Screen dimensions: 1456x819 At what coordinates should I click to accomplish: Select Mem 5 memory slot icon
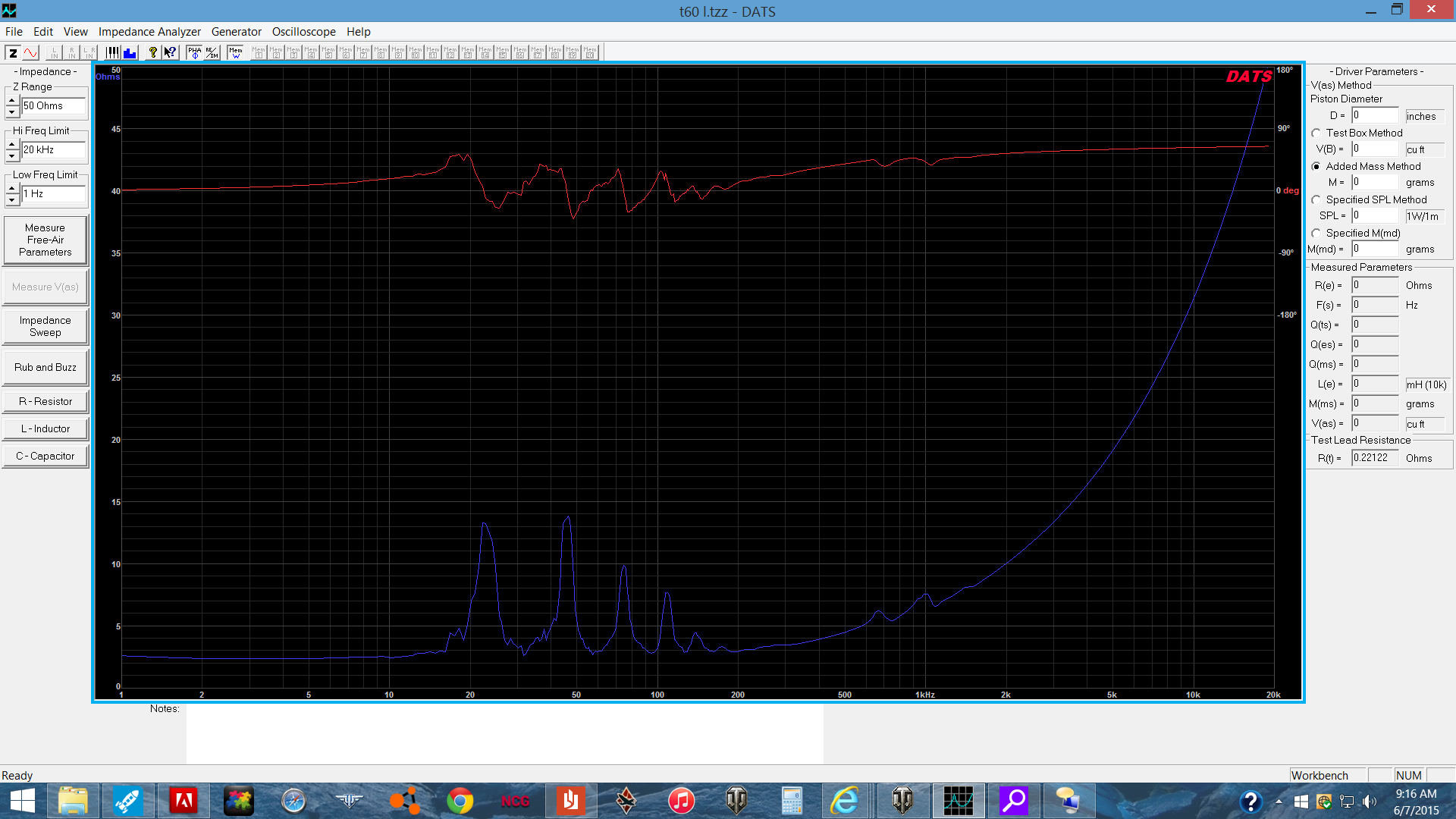click(x=328, y=52)
